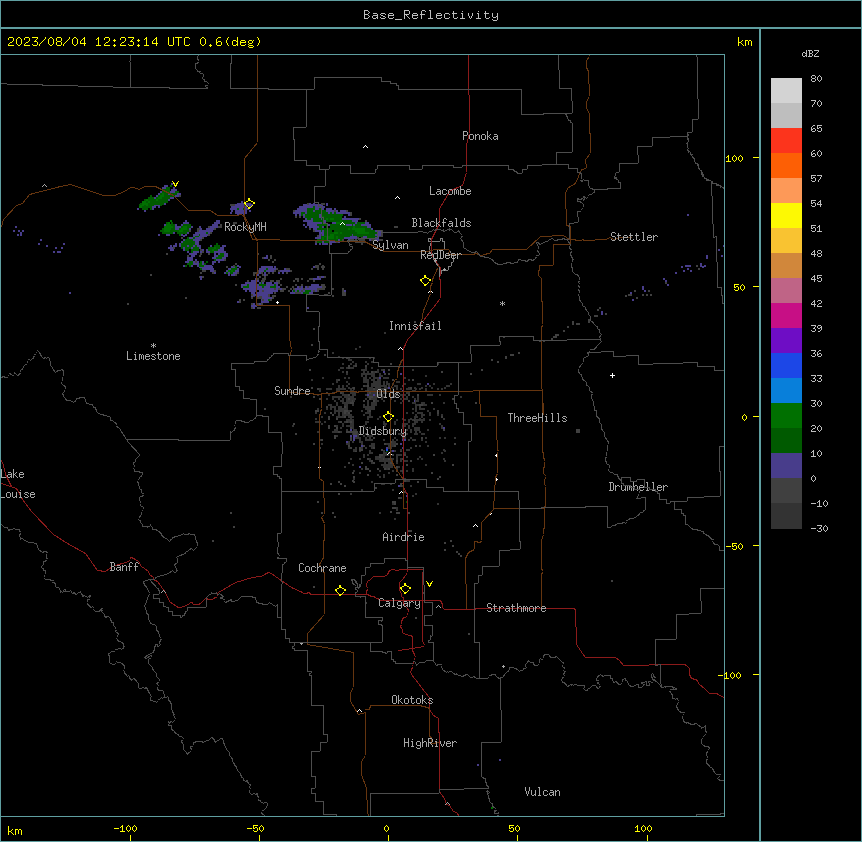The image size is (862, 842).
Task: Click the RockyMH label
Action: tap(245, 227)
